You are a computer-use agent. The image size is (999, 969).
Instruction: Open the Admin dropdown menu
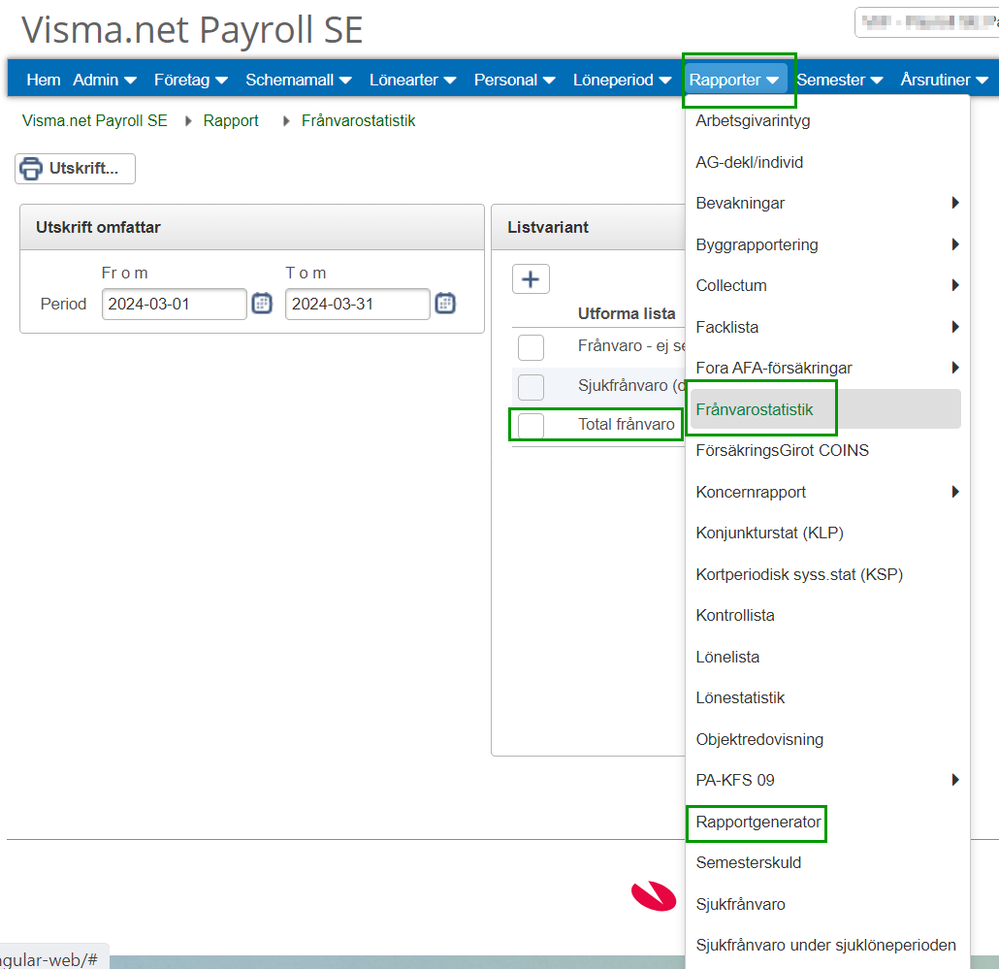[104, 80]
